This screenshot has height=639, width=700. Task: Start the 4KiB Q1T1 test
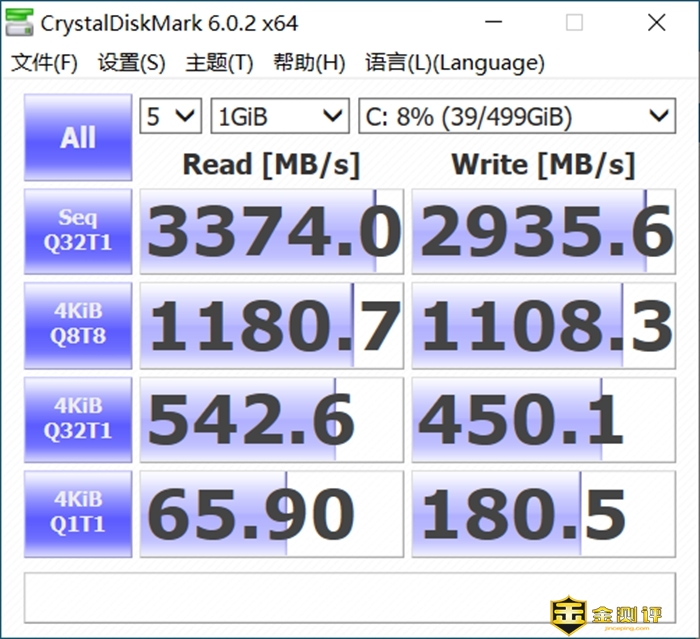click(x=78, y=513)
